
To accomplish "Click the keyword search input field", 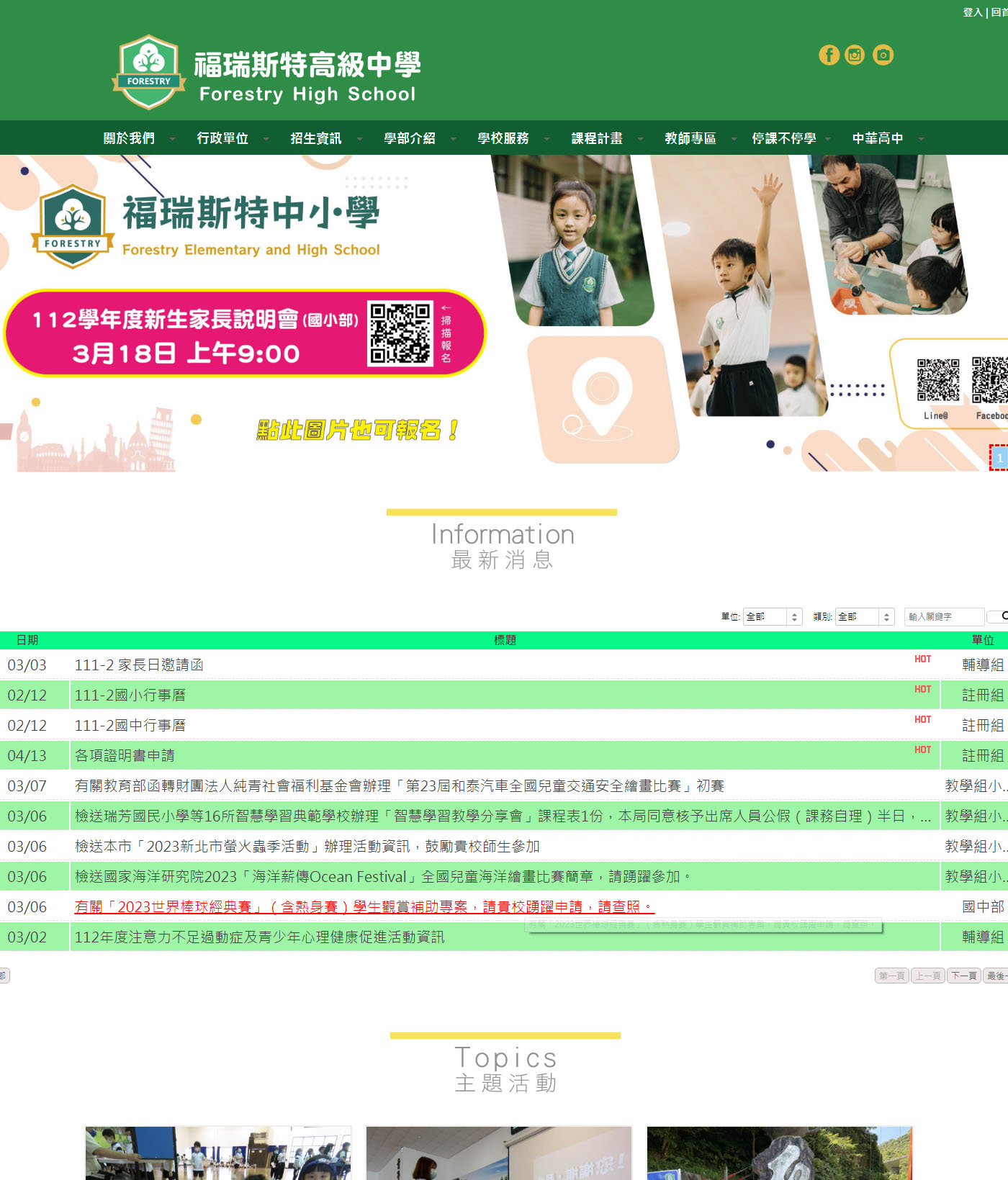I will 943,617.
